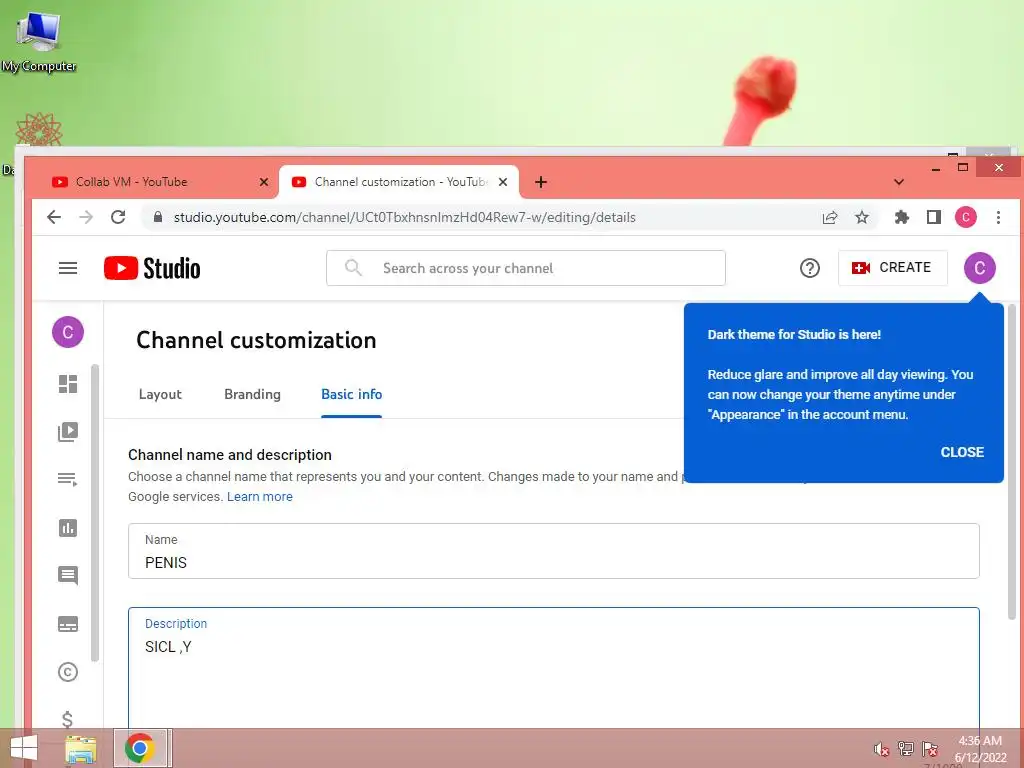Expand the tab search chevron
1024x768 pixels.
(899, 182)
